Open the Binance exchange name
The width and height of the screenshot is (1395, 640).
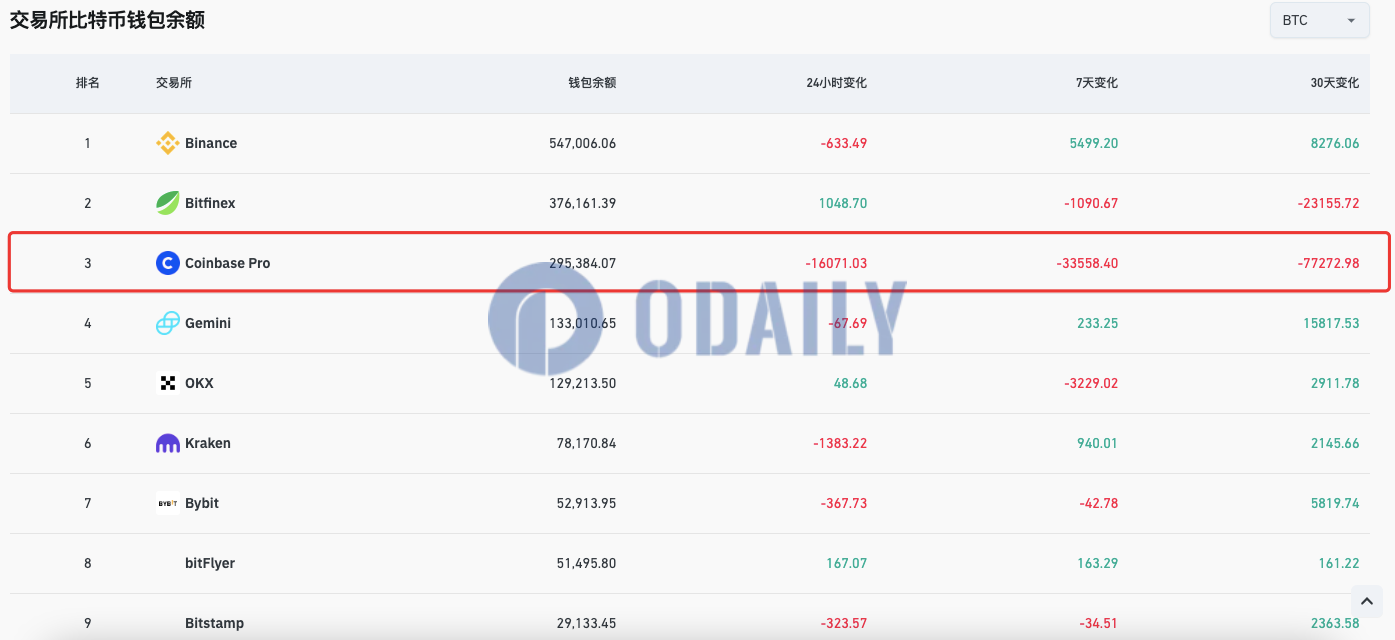pyautogui.click(x=211, y=143)
